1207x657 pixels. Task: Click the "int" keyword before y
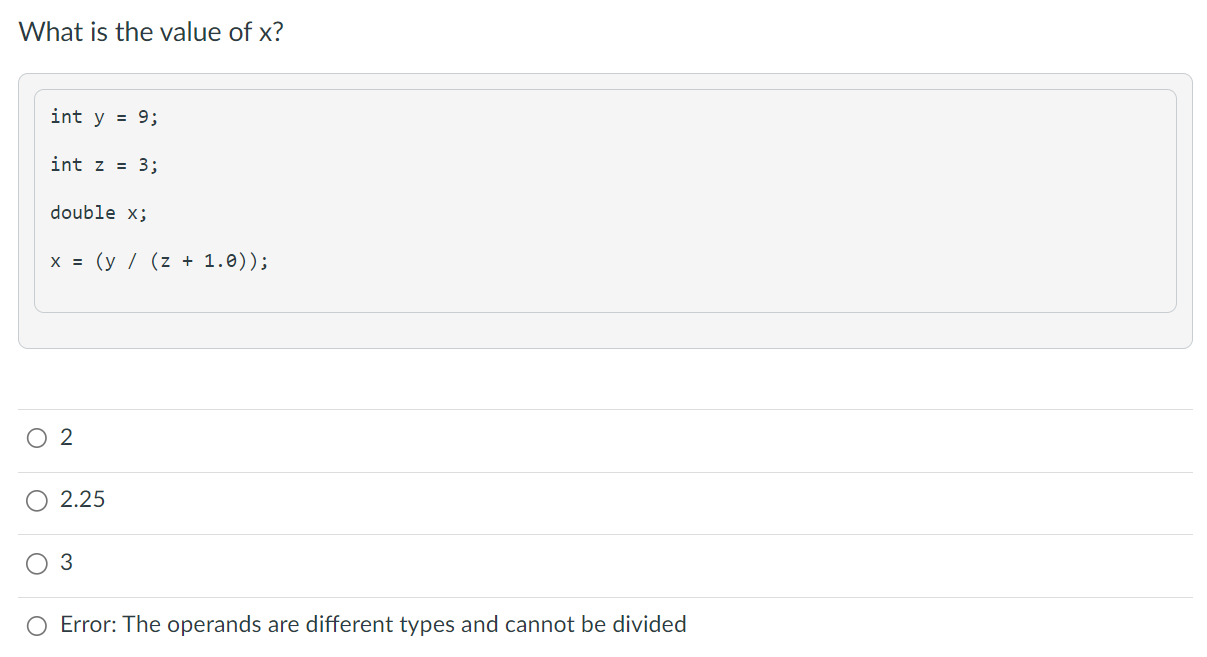(66, 117)
